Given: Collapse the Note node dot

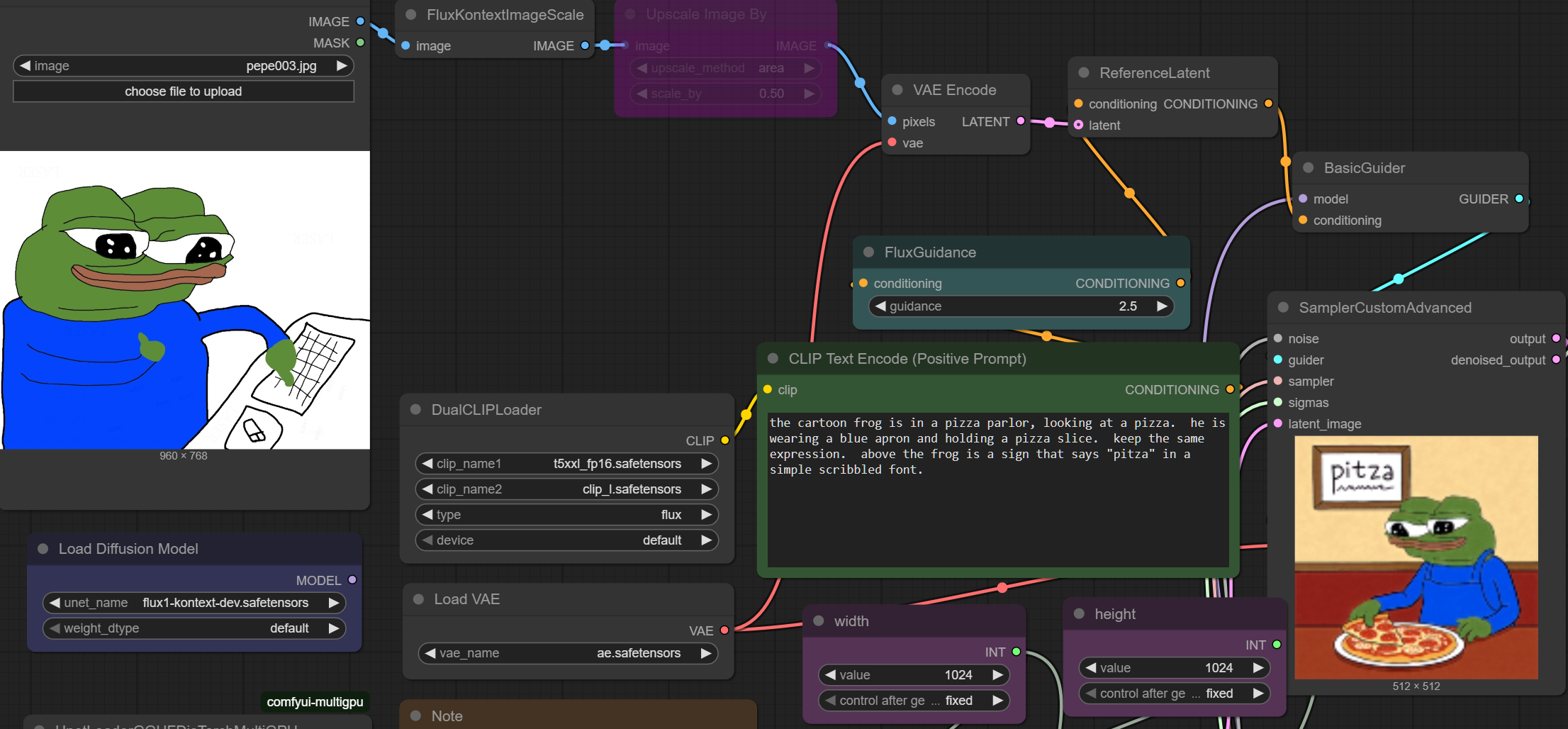Looking at the screenshot, I should [415, 716].
